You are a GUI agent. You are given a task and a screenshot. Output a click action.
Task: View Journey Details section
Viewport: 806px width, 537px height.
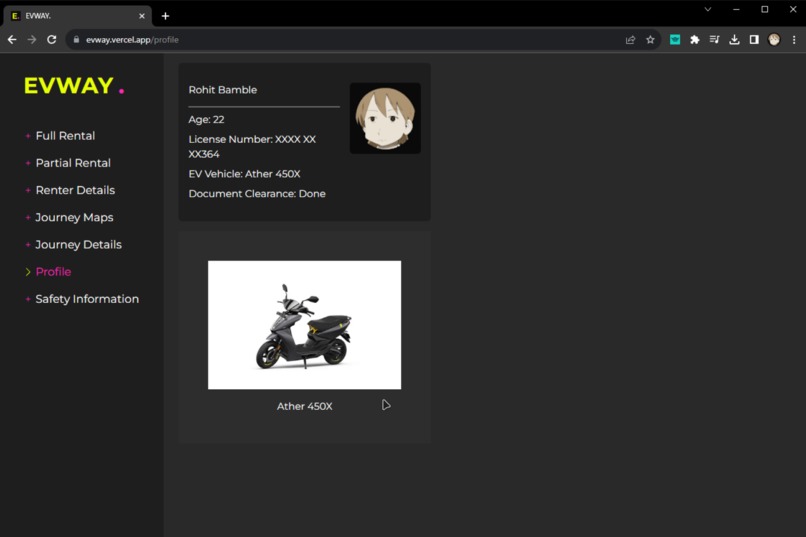[x=78, y=245]
